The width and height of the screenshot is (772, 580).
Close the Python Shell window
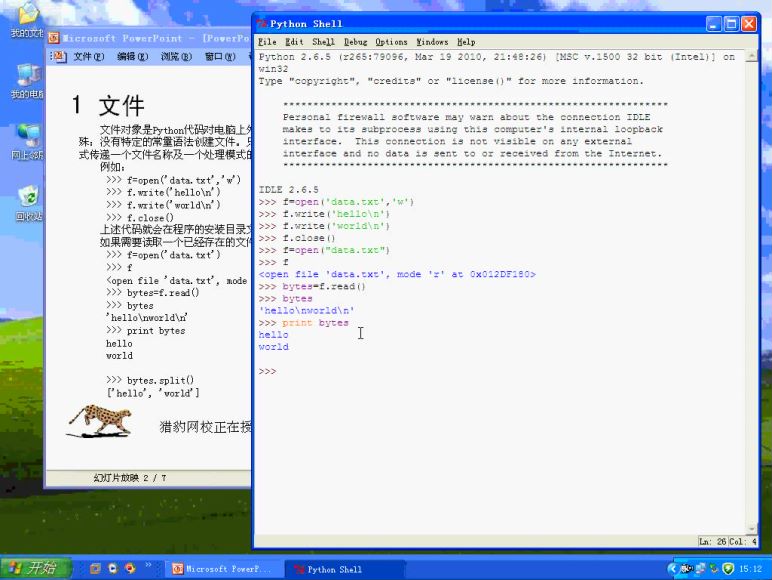[749, 24]
